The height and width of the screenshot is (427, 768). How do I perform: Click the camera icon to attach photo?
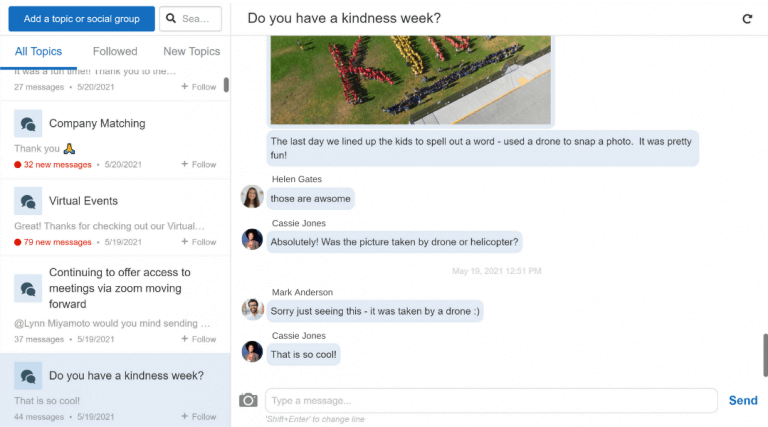click(248, 400)
